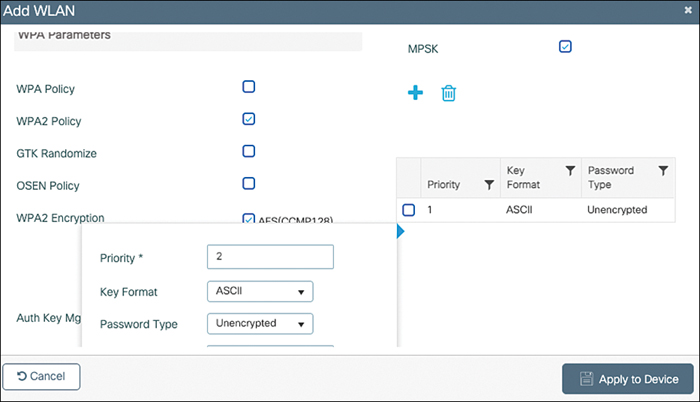The width and height of the screenshot is (700, 402).
Task: Click the blue arrow on popup edge
Action: pos(401,232)
